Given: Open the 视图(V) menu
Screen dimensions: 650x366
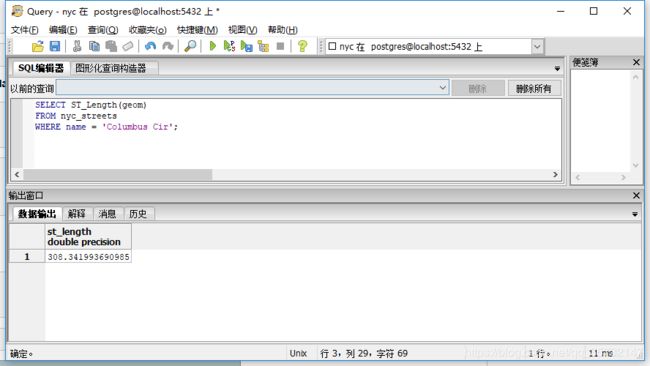Looking at the screenshot, I should click(x=243, y=30).
